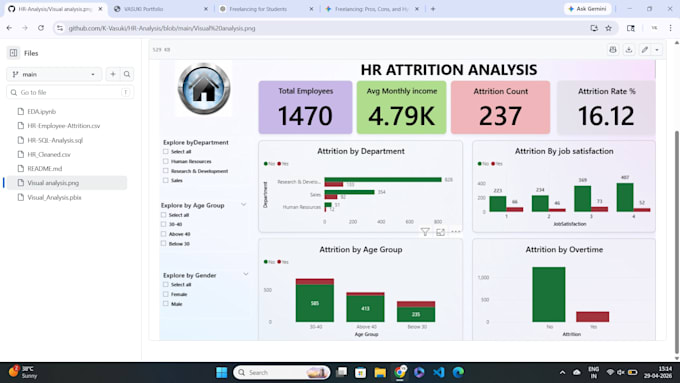Check the Above 40 checkbox
Viewport: 680px width, 383px height.
click(163, 234)
